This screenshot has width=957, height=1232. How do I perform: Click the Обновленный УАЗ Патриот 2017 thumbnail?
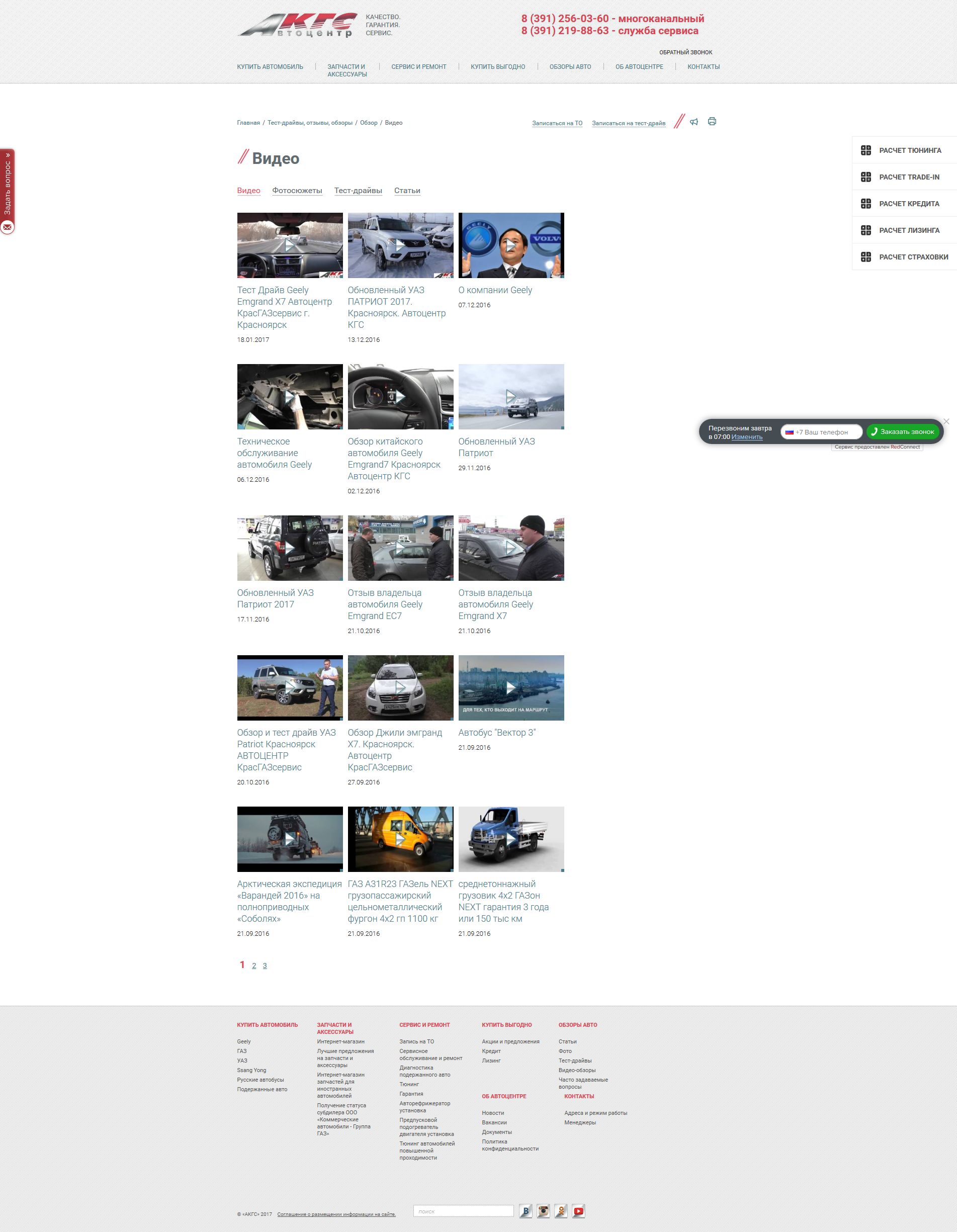coord(290,548)
